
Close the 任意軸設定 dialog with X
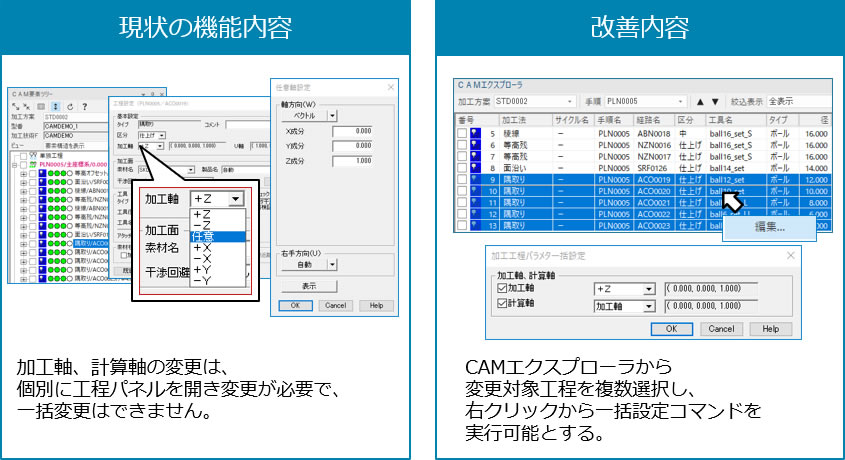[393, 88]
